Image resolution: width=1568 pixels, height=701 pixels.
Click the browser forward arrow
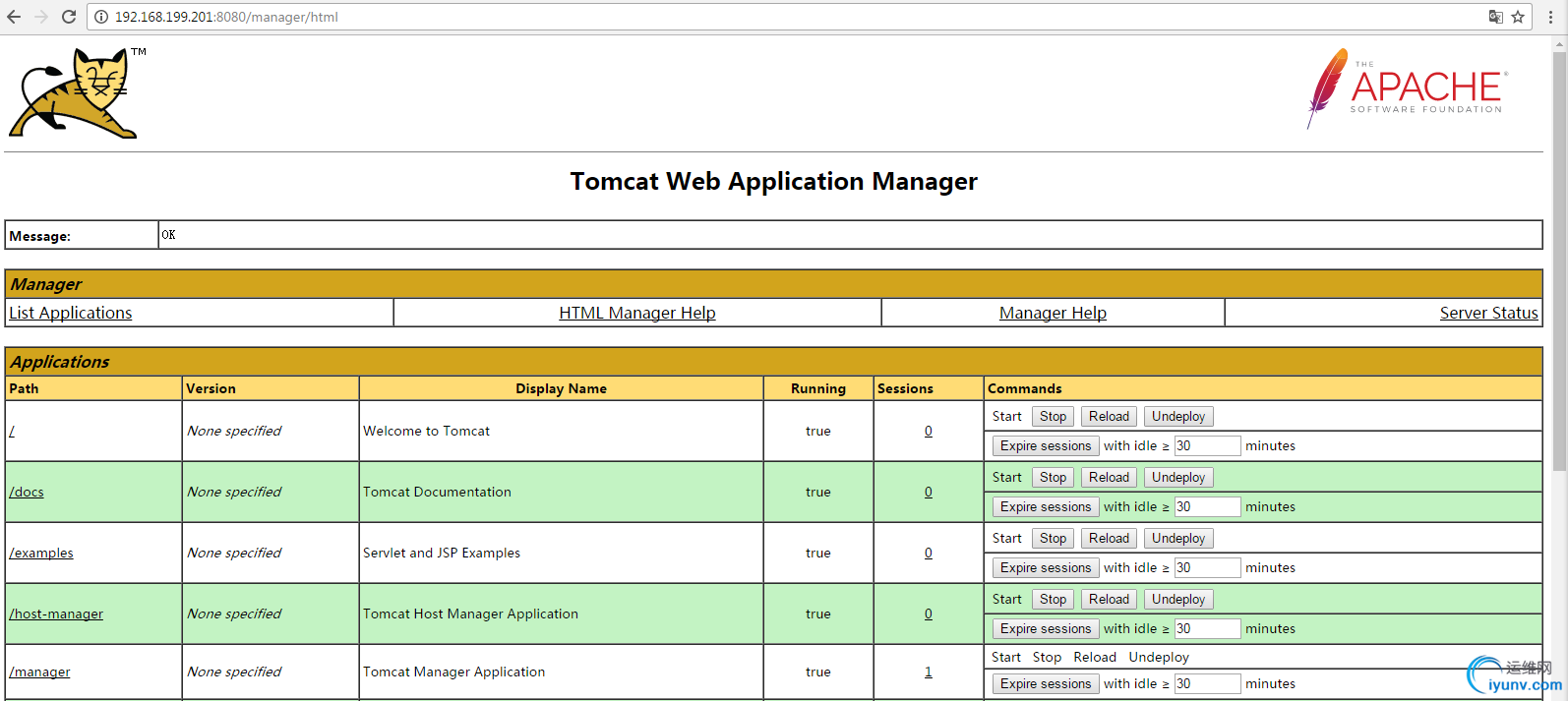tap(41, 17)
